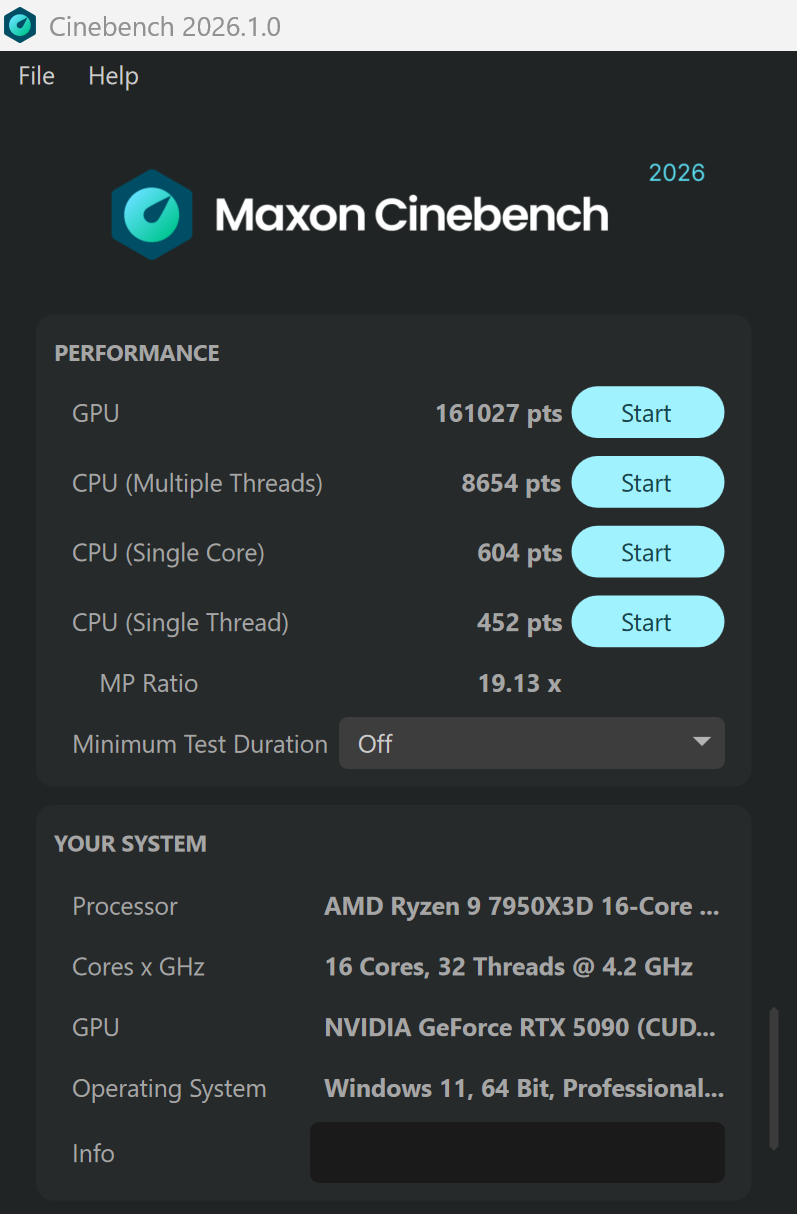797x1214 pixels.
Task: Open the Help menu
Action: point(112,75)
